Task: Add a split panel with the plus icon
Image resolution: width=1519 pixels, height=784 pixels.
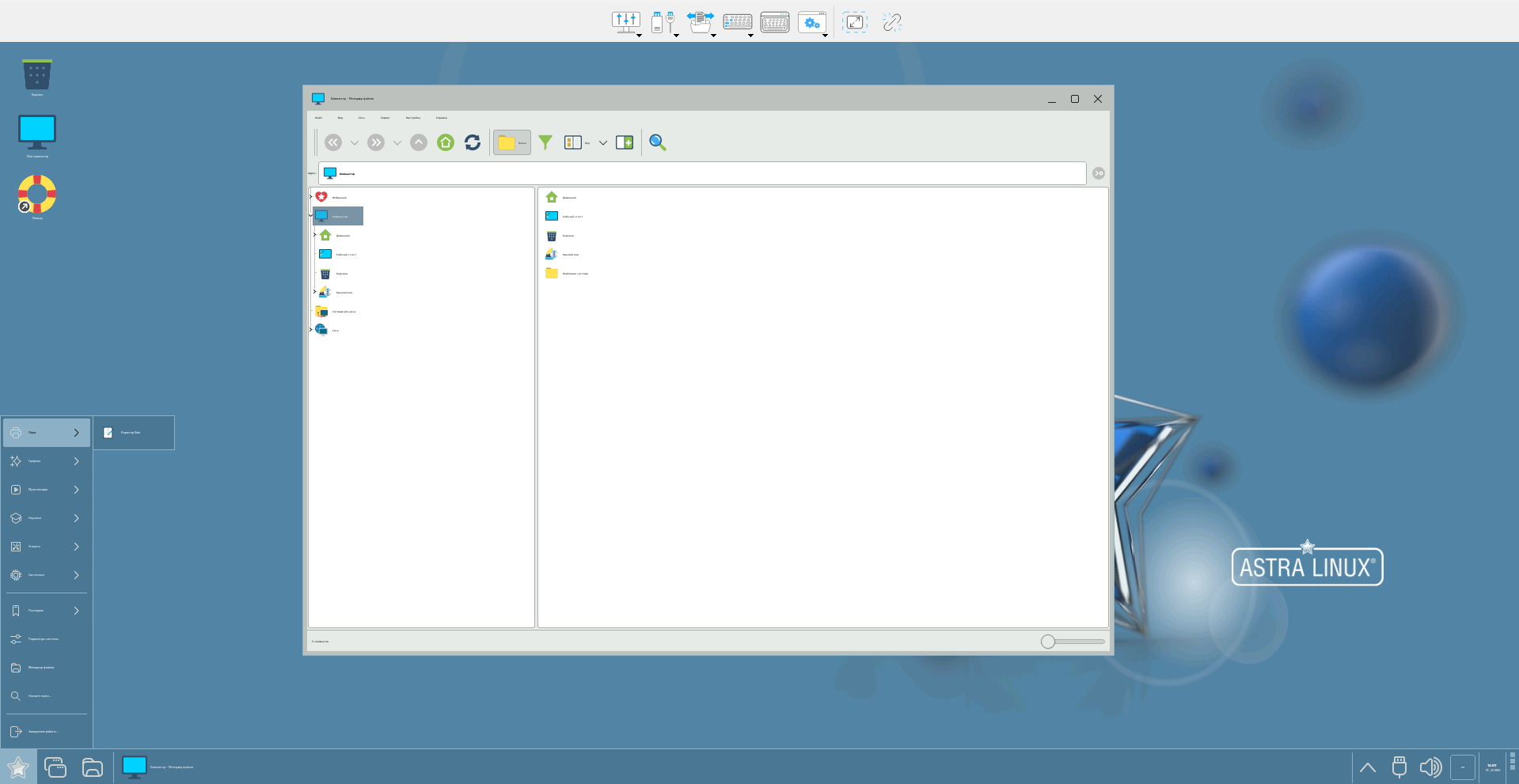Action: 625,142
